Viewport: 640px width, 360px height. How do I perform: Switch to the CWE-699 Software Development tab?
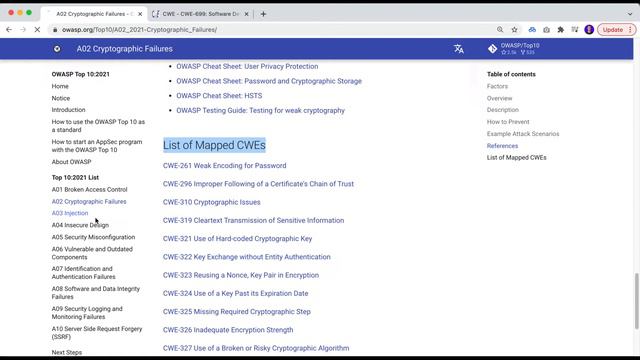200,14
